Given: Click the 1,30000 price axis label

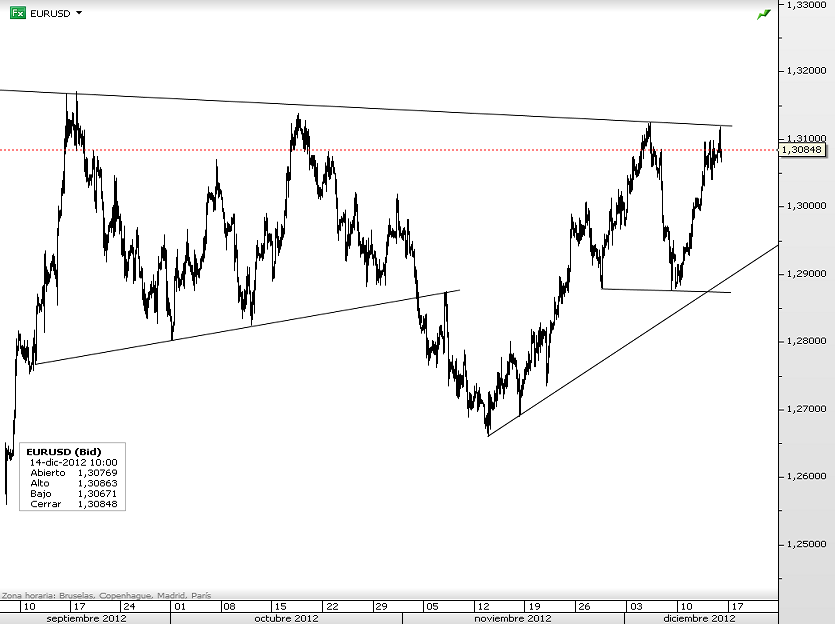Looking at the screenshot, I should [x=806, y=206].
